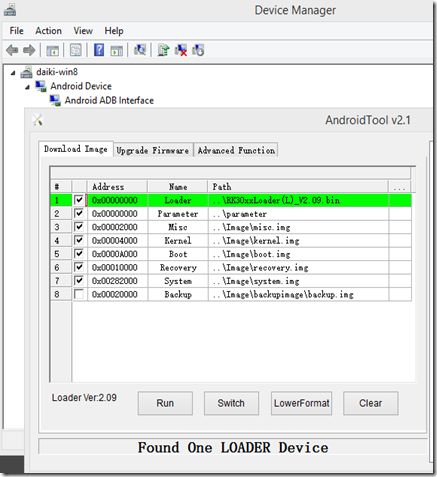Toggle the console tree toolbar icon
437x477 pixels.
pyautogui.click(x=52, y=51)
